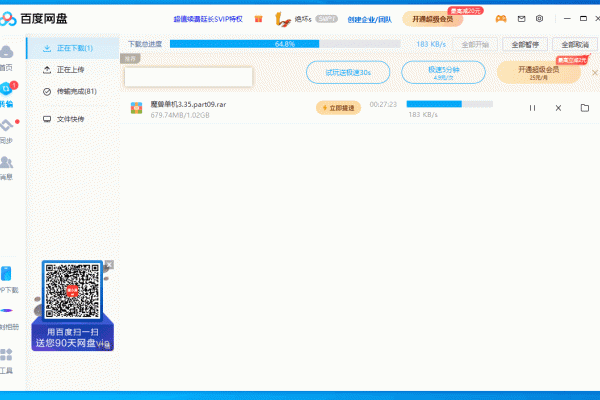Screen dimensions: 600x400
Task: Click the username next to avatar
Action: click(x=303, y=19)
